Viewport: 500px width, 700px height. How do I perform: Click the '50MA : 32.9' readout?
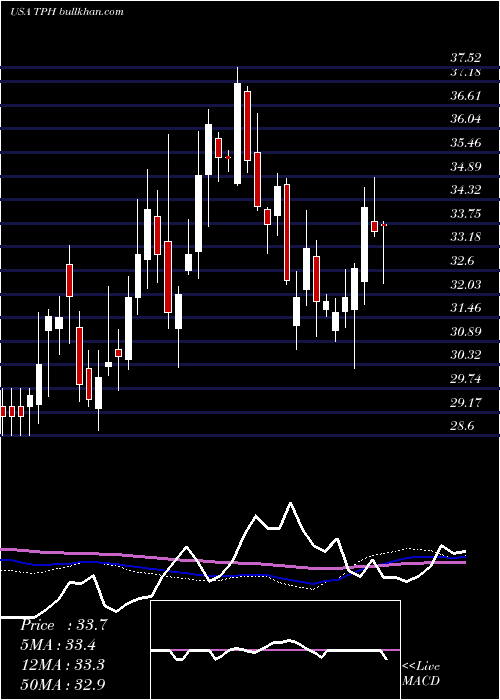point(62,684)
